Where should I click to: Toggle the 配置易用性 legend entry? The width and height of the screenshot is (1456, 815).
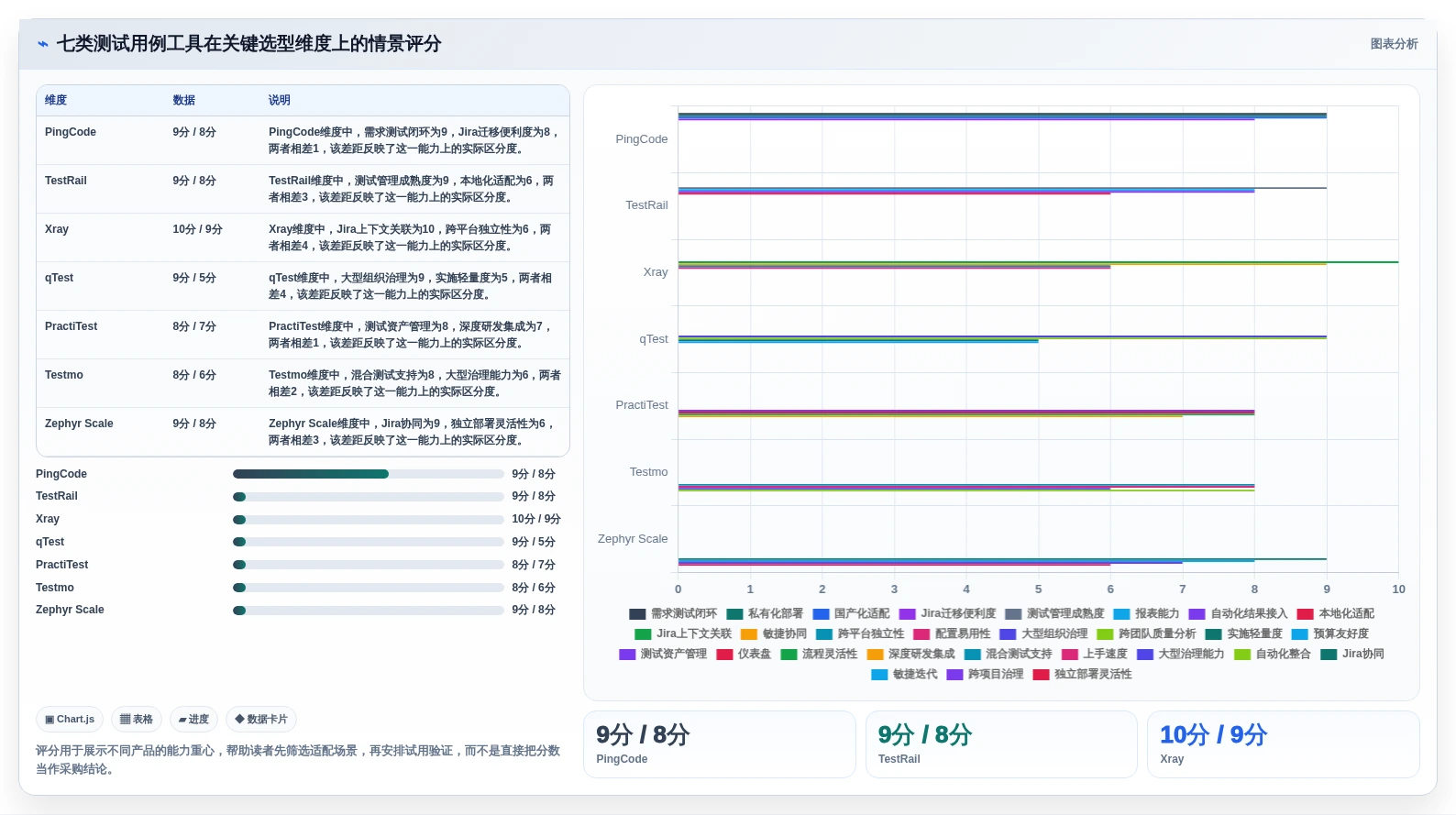(952, 634)
